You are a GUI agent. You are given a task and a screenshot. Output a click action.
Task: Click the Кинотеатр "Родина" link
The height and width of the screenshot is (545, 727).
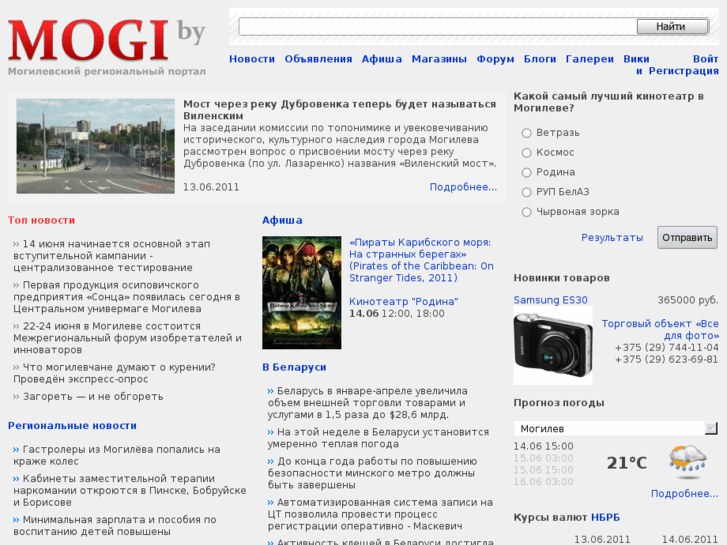click(x=403, y=301)
